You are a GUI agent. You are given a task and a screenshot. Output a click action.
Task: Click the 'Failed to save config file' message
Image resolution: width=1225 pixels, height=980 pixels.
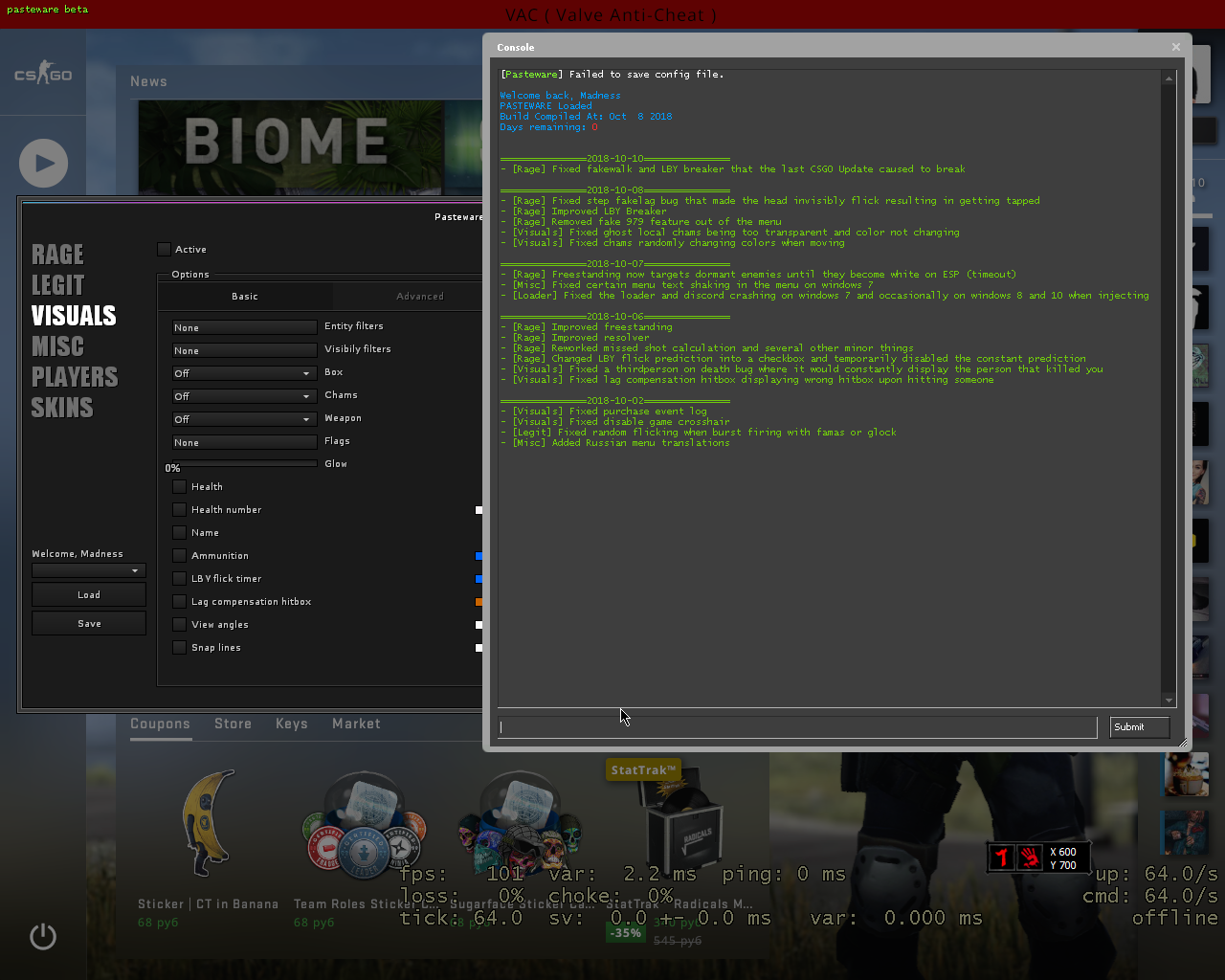click(646, 75)
